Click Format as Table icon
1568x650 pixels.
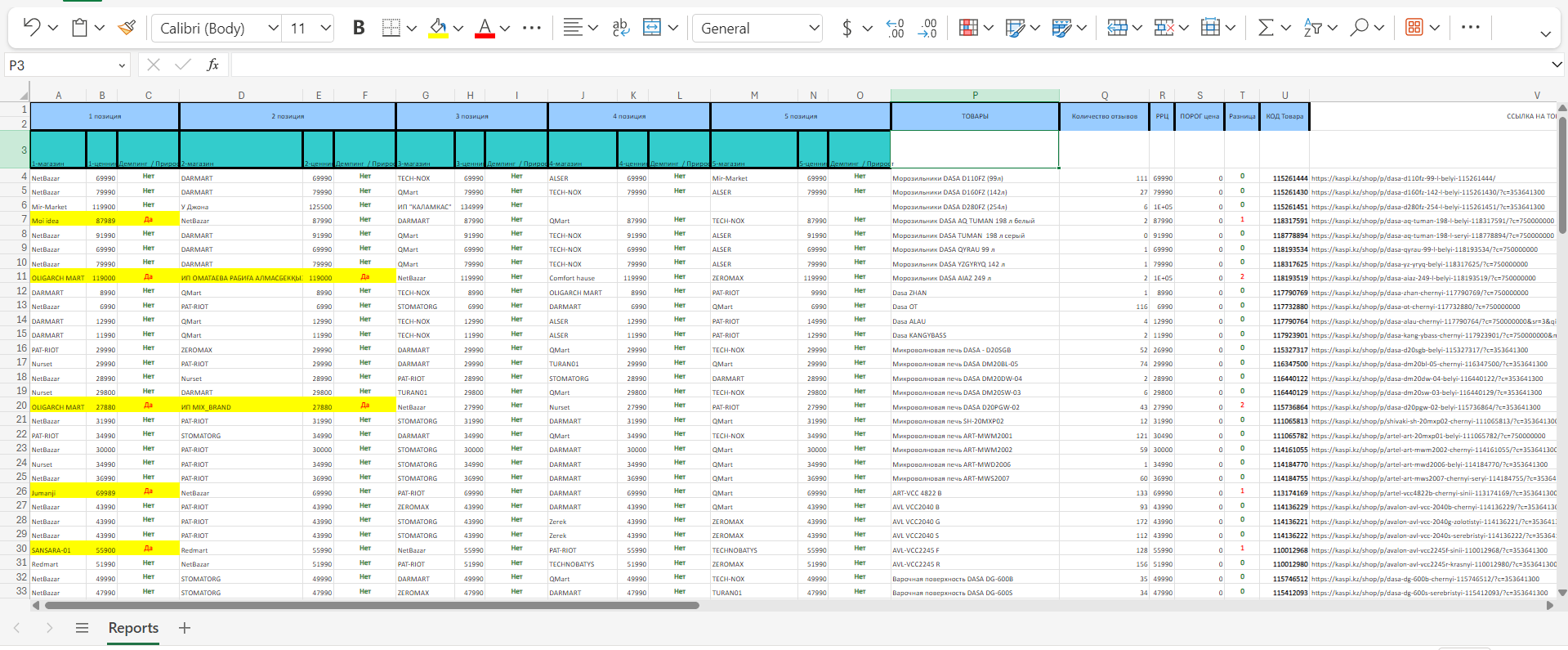coord(1015,28)
